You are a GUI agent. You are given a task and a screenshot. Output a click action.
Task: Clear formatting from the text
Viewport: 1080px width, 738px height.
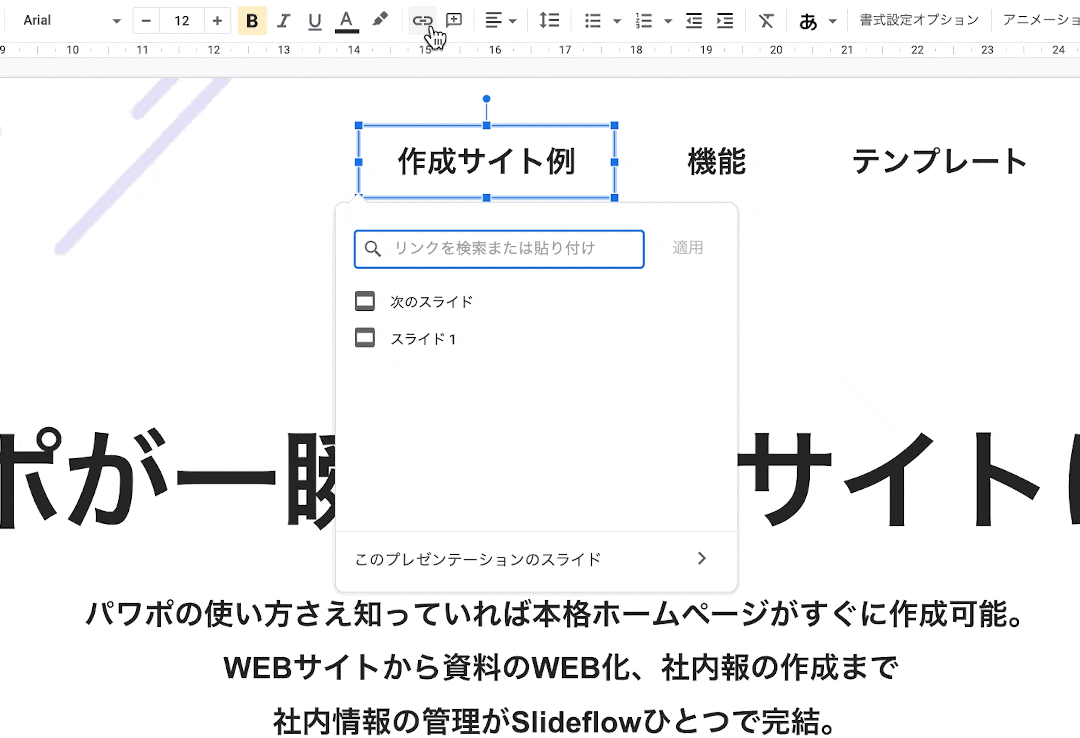click(765, 20)
